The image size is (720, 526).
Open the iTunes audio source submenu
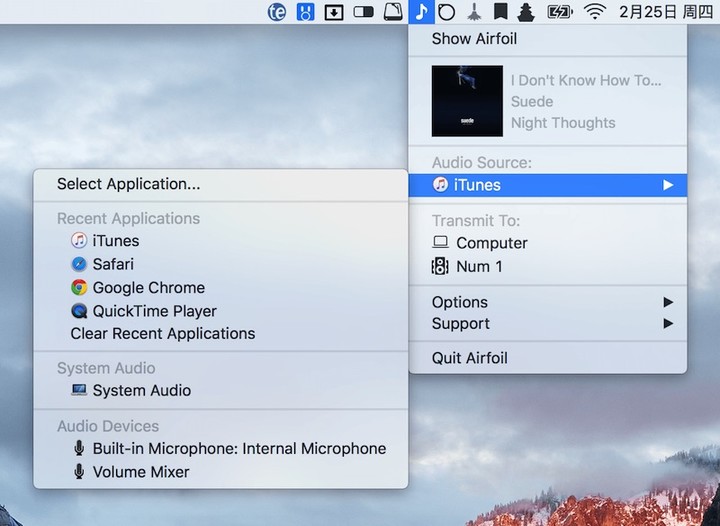pyautogui.click(x=548, y=185)
